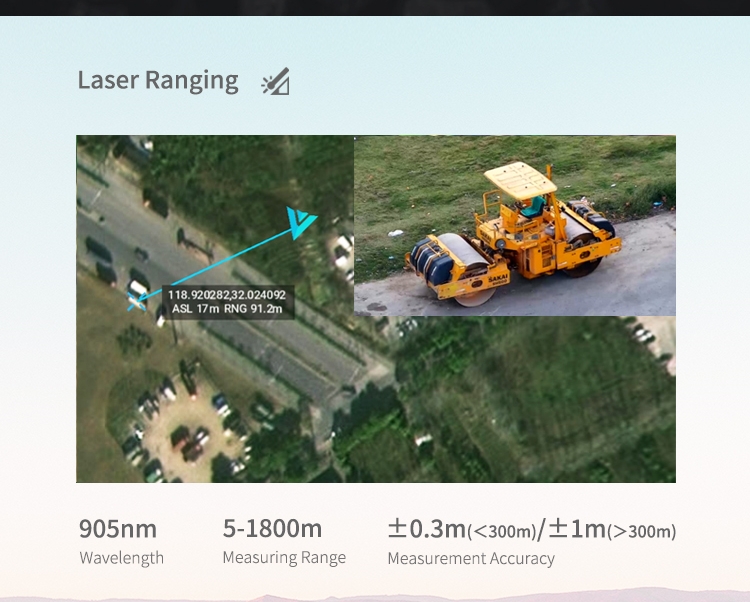750x602 pixels.
Task: Open the road roller zoomed thumbnail
Action: [x=515, y=226]
